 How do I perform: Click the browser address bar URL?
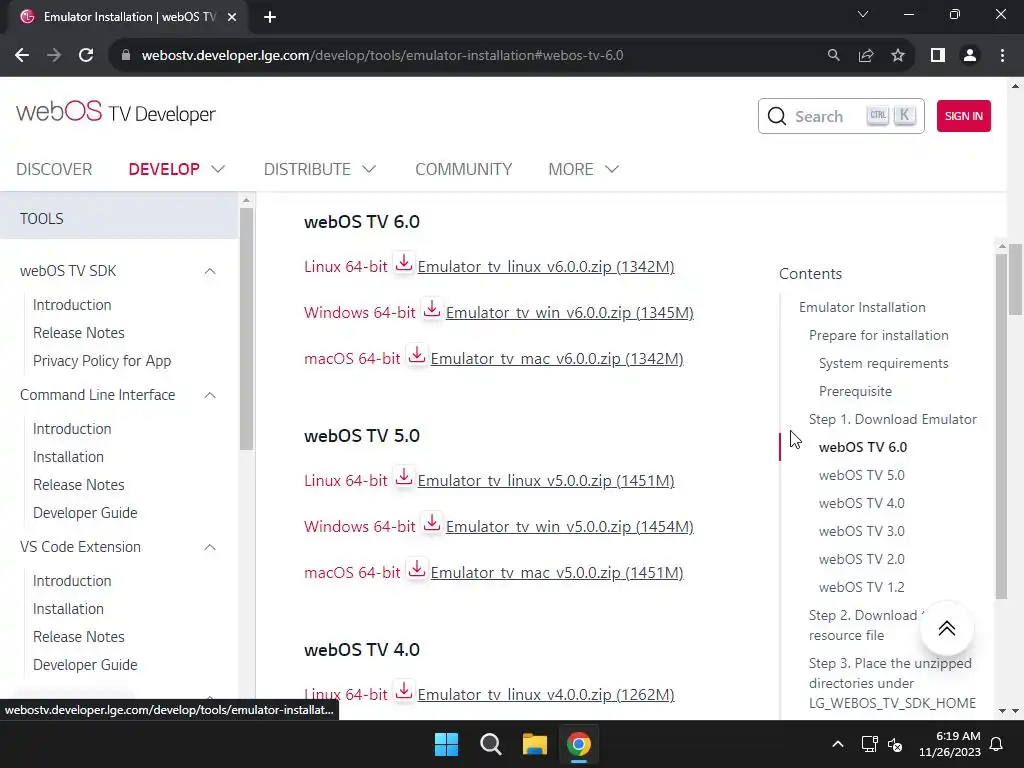pyautogui.click(x=383, y=56)
